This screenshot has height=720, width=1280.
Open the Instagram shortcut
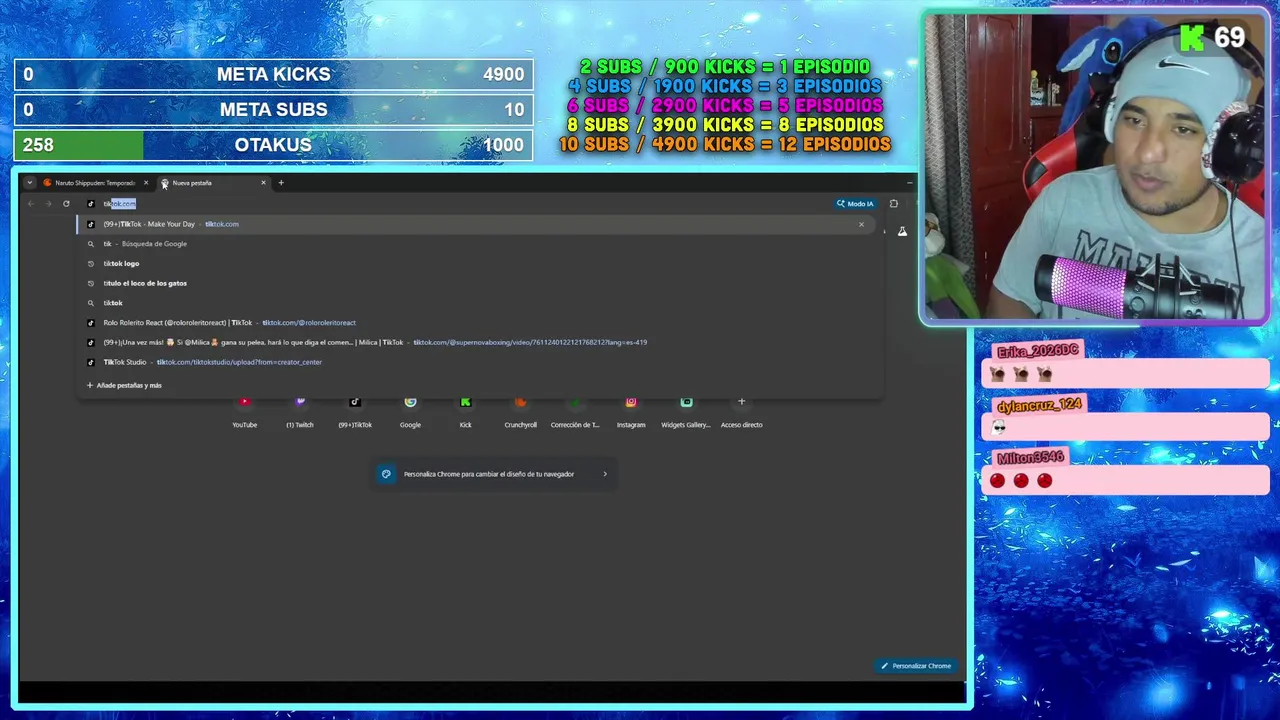[631, 412]
